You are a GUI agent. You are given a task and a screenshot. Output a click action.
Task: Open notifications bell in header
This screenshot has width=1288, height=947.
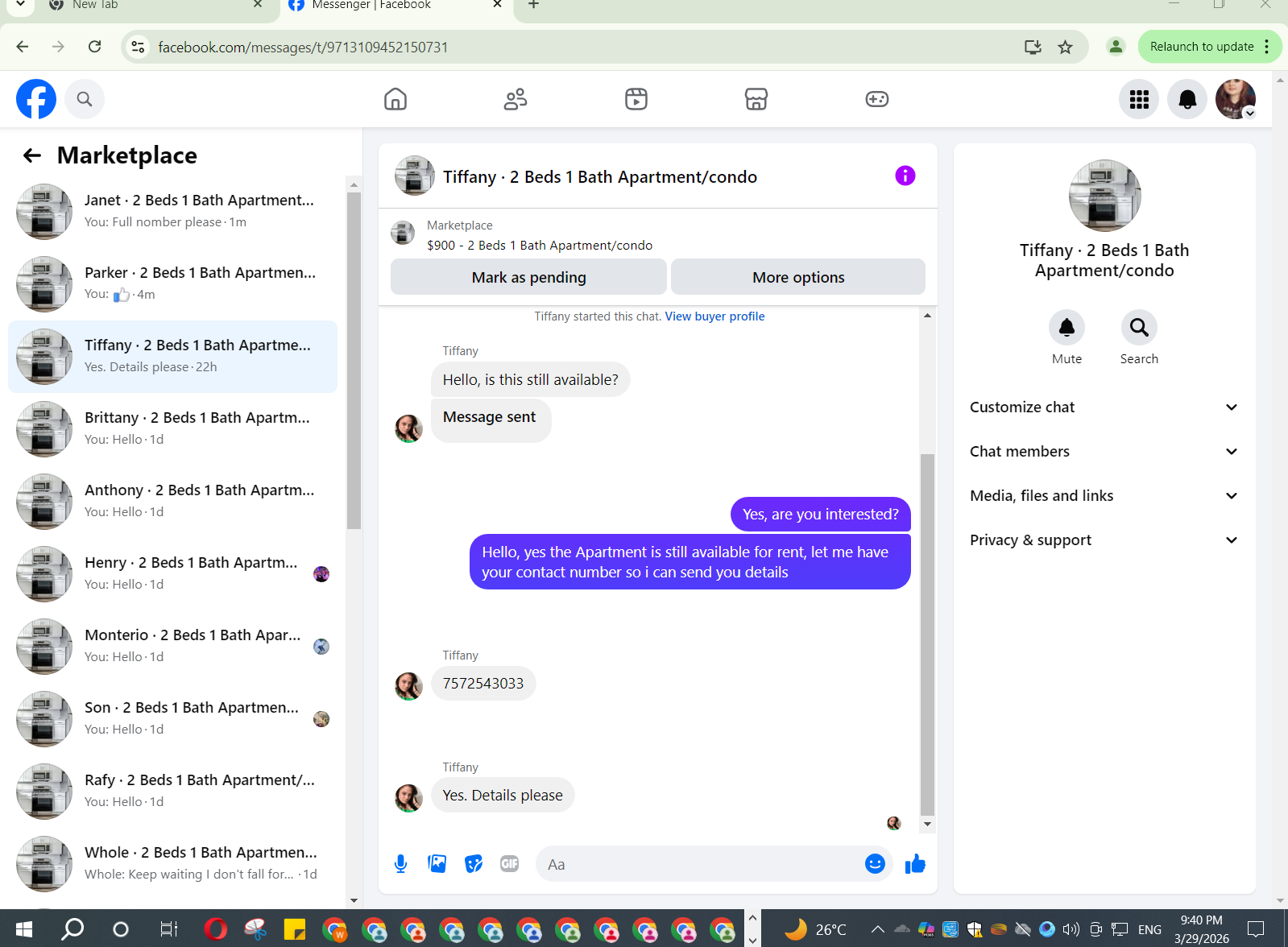tap(1187, 99)
